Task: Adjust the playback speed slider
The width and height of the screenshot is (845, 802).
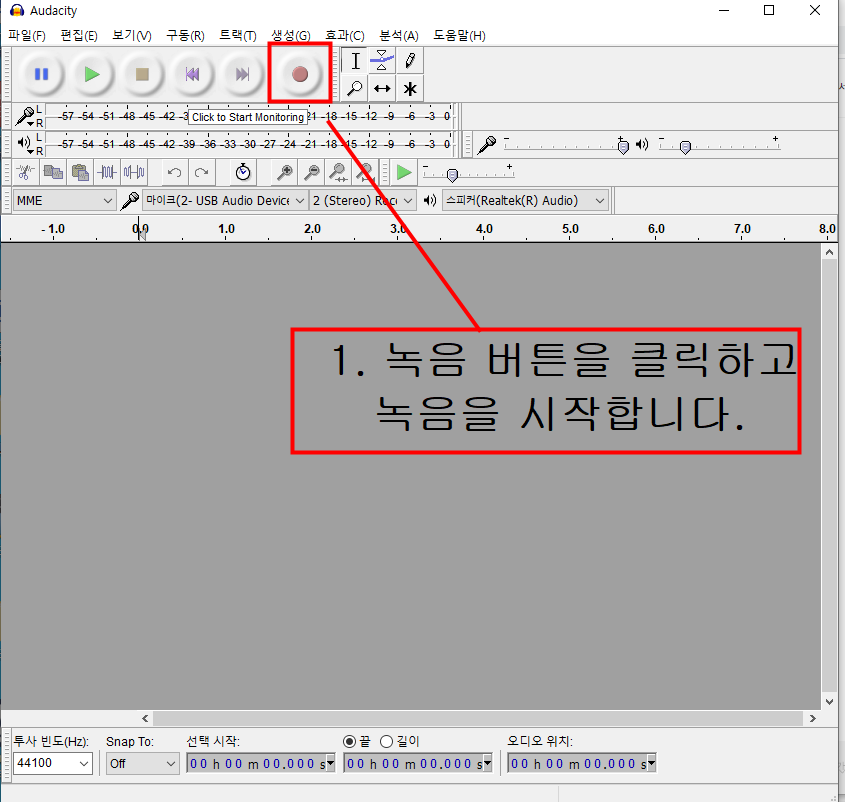Action: [x=453, y=175]
